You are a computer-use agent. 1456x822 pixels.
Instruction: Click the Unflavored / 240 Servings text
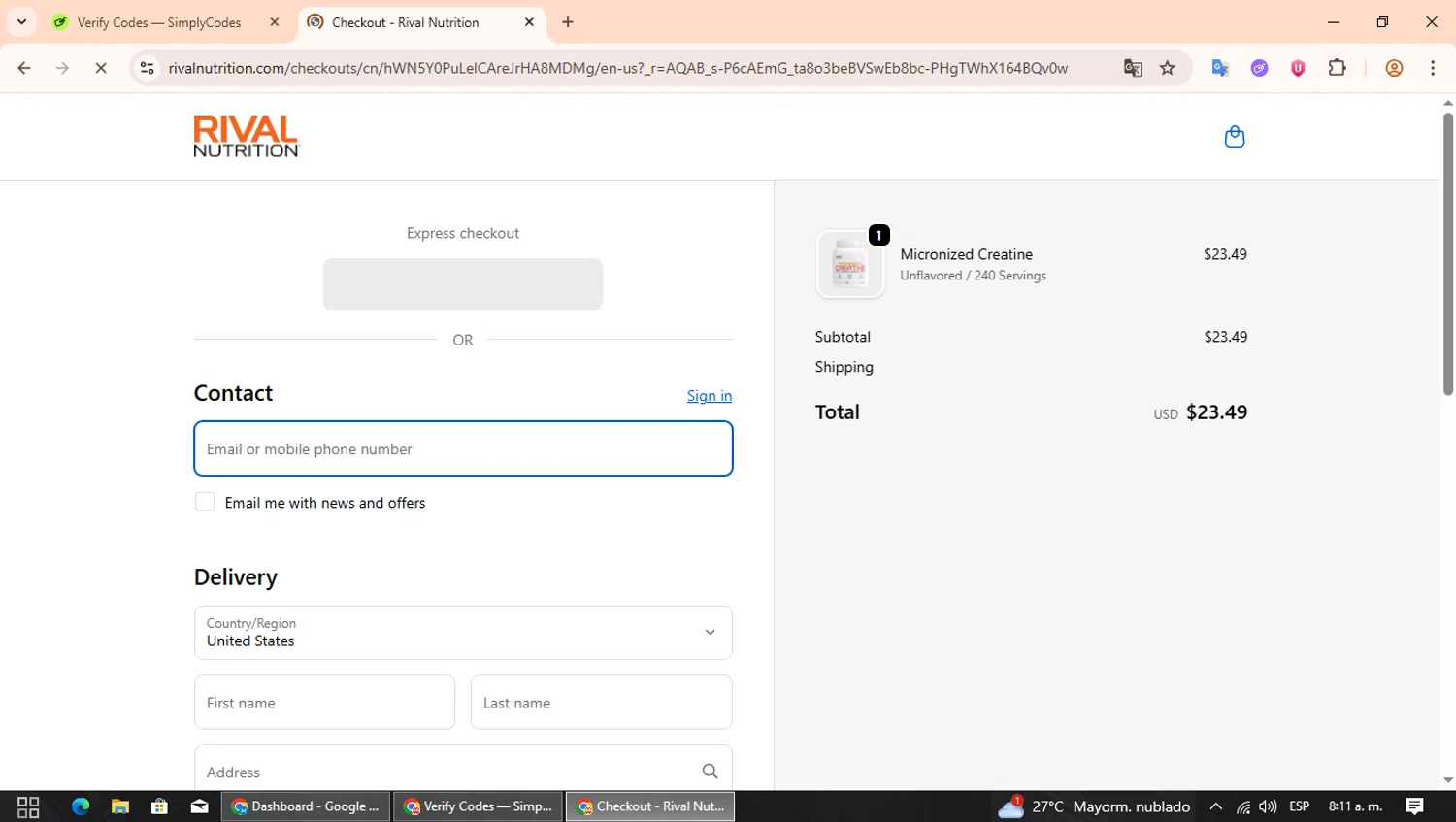tap(973, 276)
